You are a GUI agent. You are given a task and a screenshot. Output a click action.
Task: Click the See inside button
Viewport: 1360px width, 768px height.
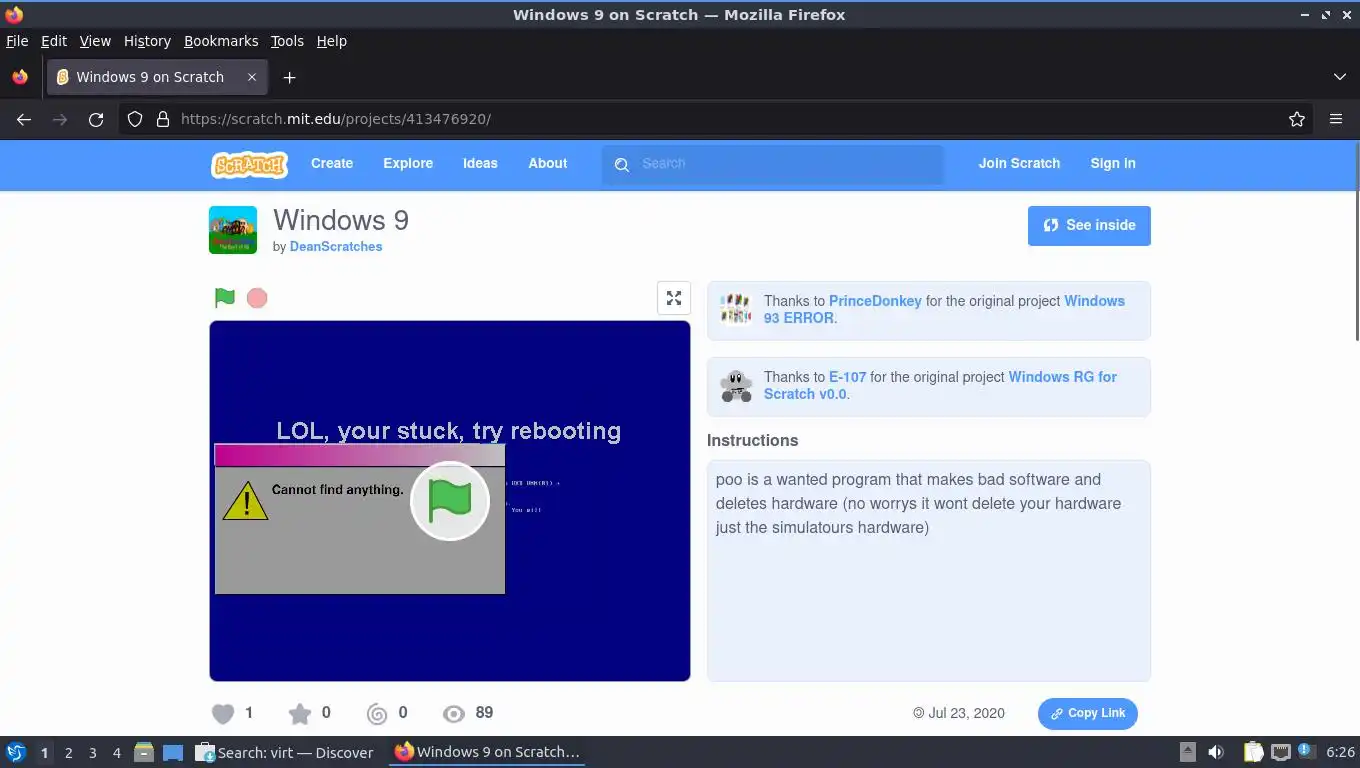(x=1089, y=226)
